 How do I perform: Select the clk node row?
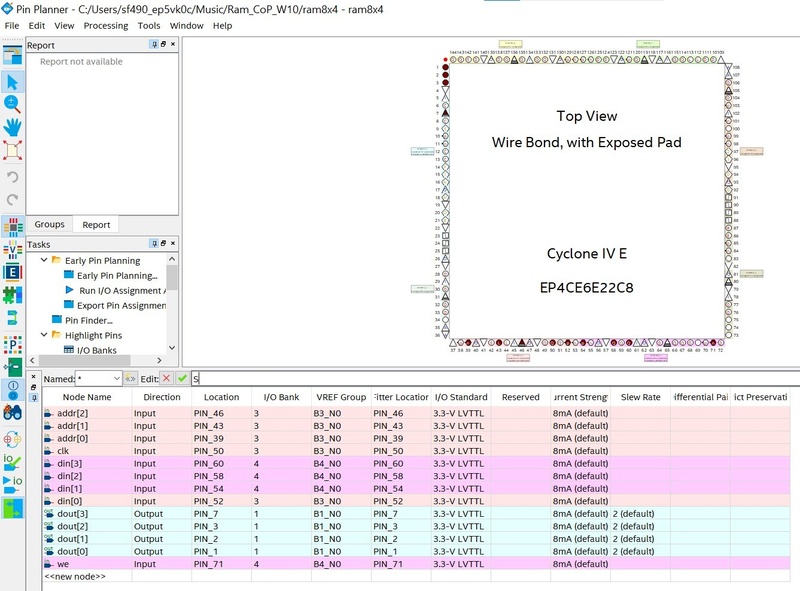point(416,451)
